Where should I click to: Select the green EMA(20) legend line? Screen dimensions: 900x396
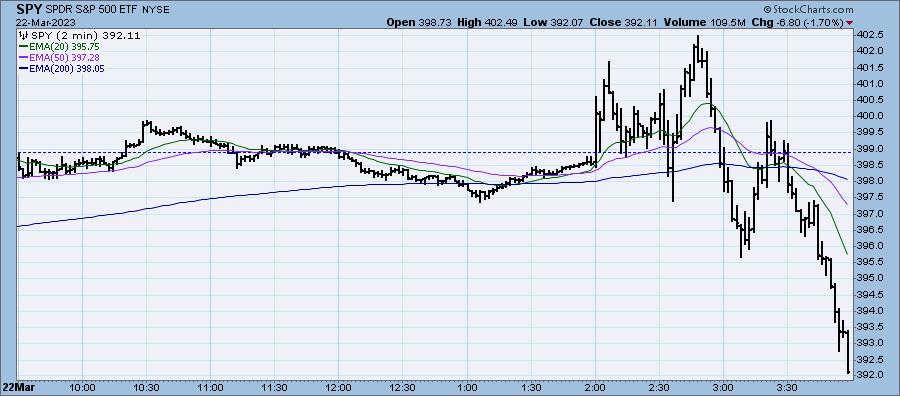(x=24, y=46)
